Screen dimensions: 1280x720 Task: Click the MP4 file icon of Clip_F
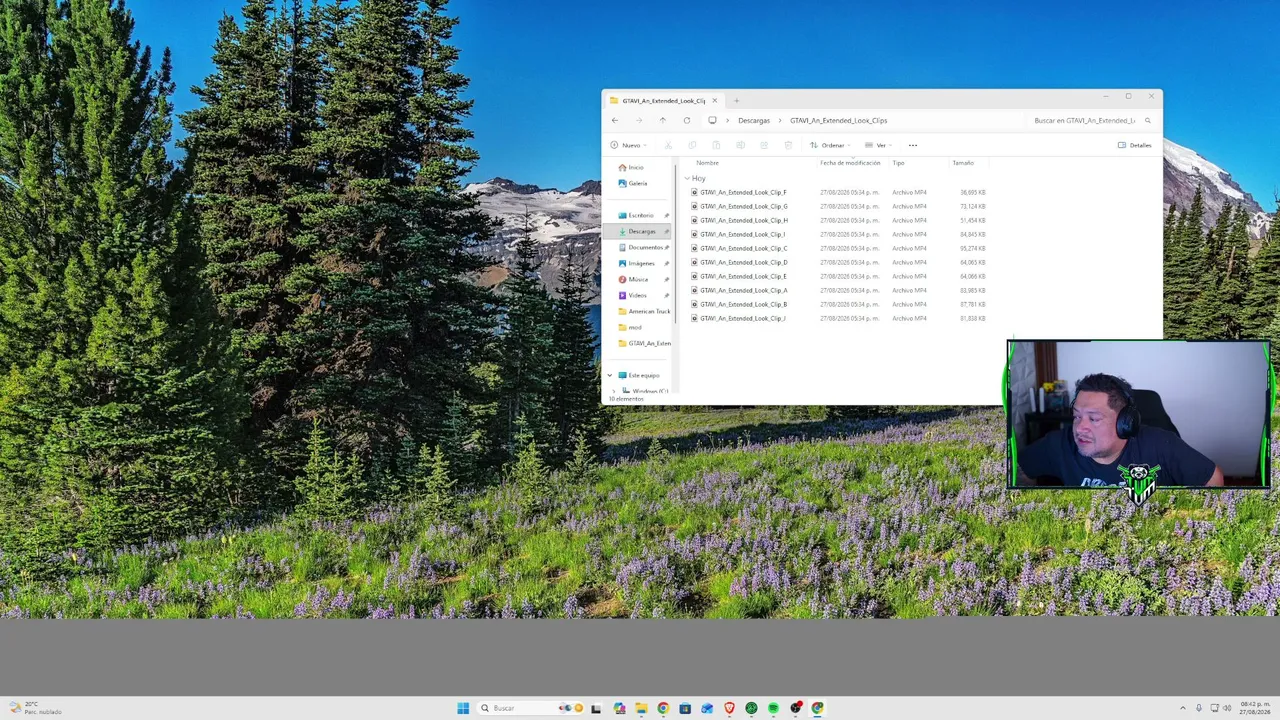coord(694,192)
